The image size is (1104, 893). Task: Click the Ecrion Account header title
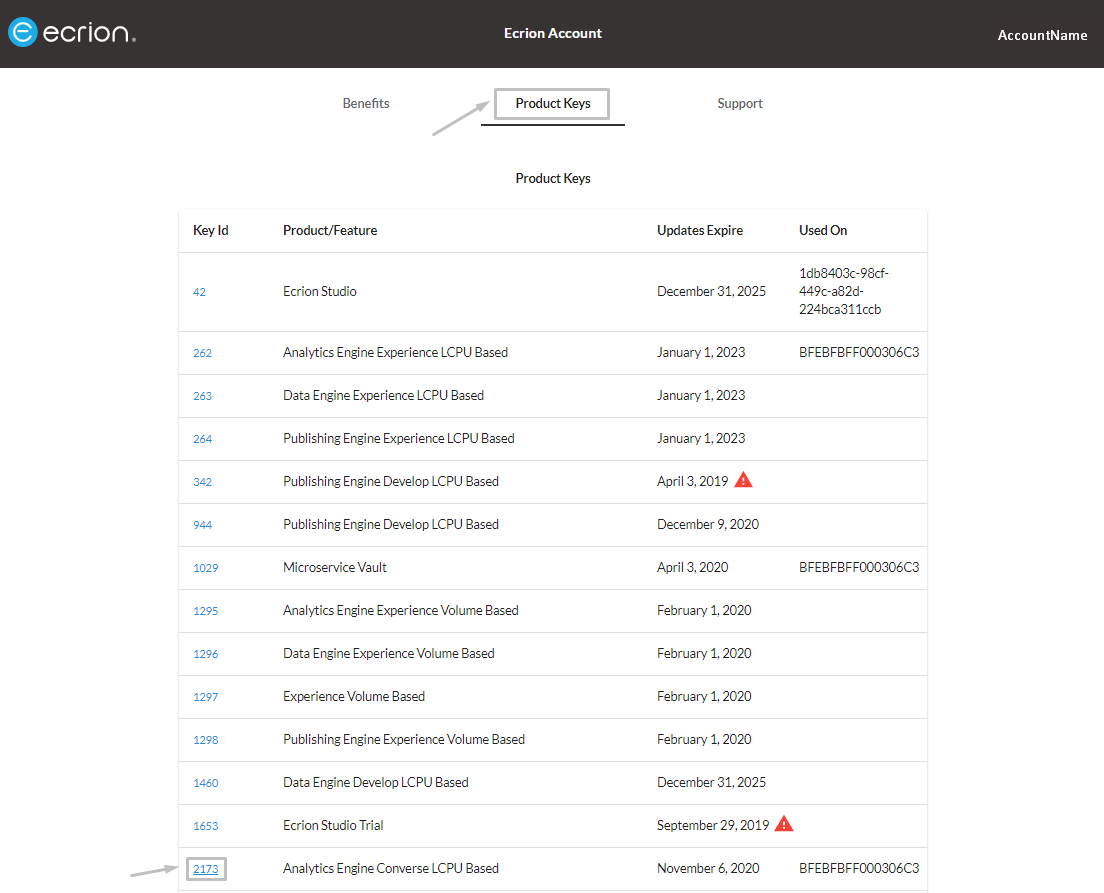coord(553,33)
